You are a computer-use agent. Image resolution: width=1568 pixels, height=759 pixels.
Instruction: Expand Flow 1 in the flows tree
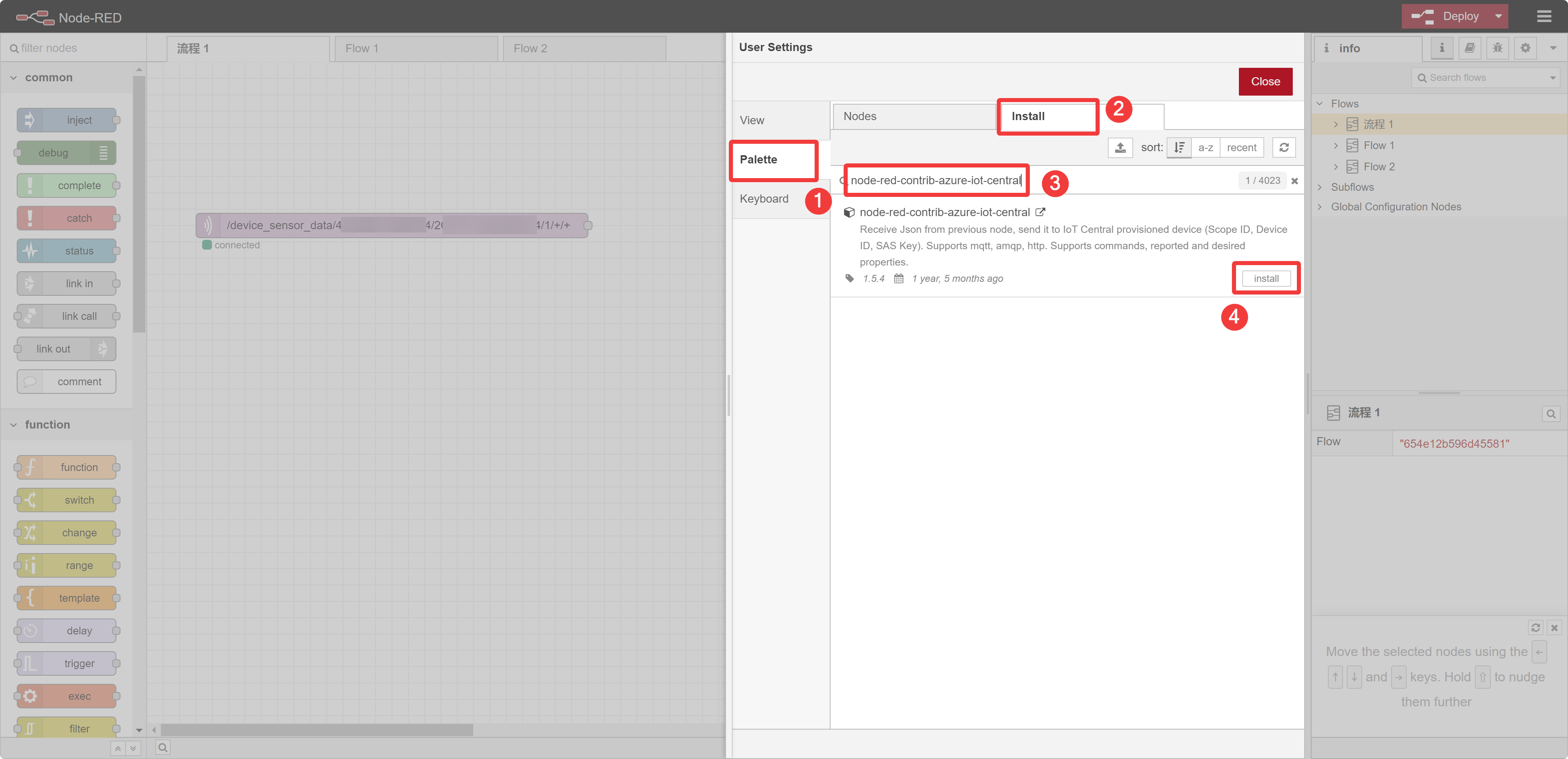(x=1336, y=145)
